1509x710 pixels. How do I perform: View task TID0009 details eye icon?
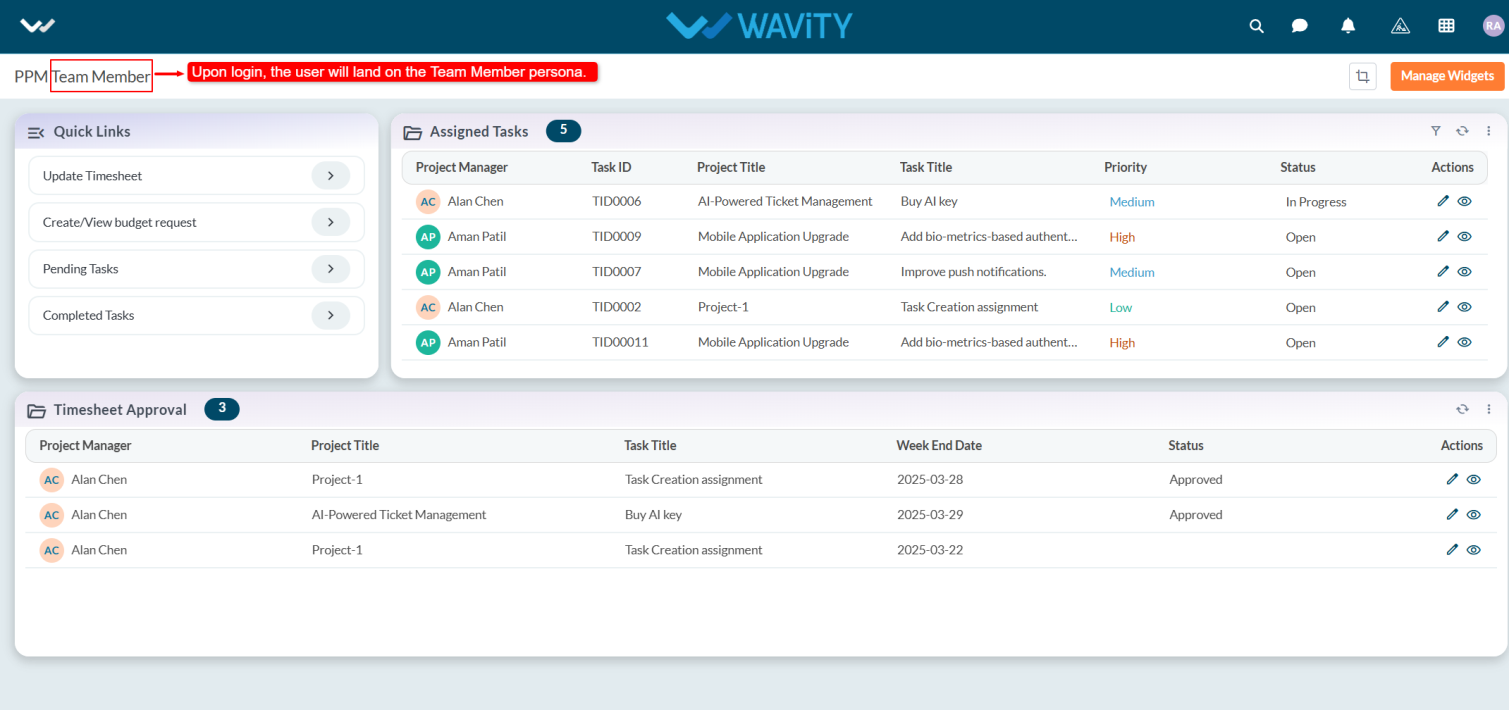point(1464,236)
